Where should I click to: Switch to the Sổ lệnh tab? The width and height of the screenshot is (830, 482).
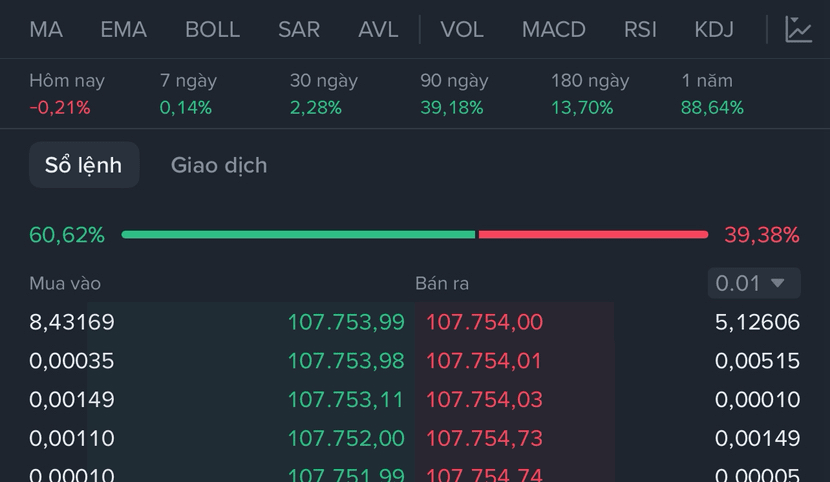(83, 165)
